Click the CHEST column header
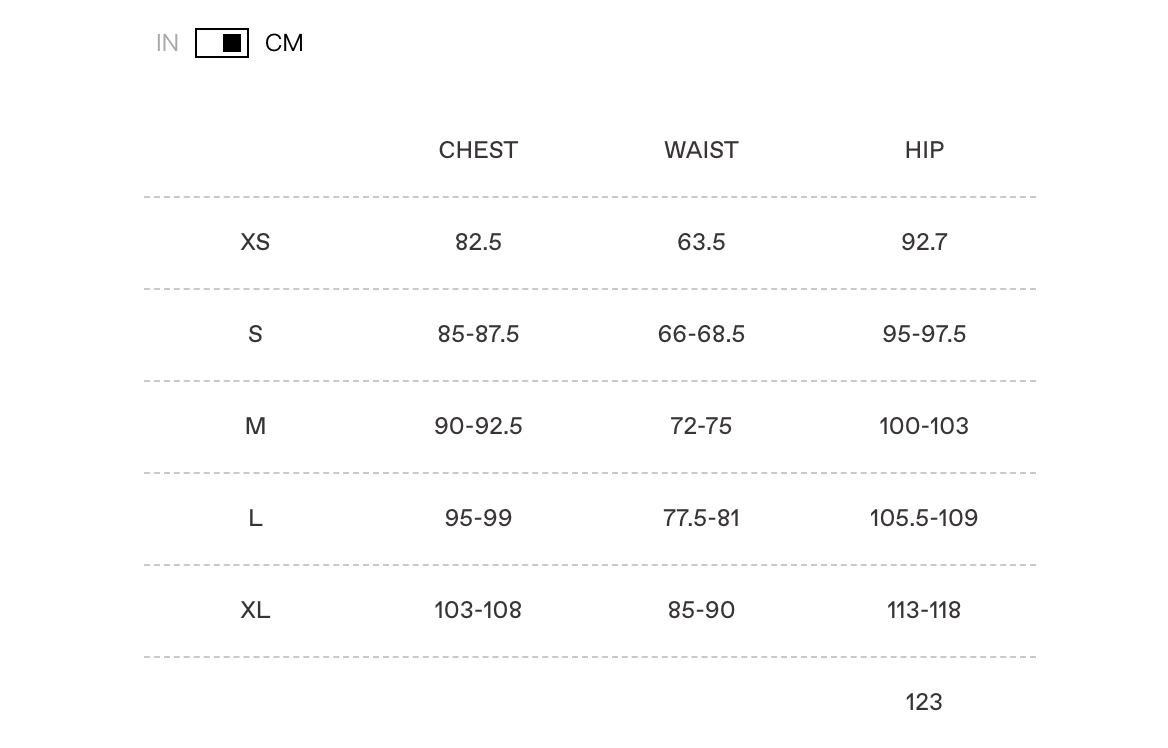Viewport: 1168px width, 748px height. 478,150
